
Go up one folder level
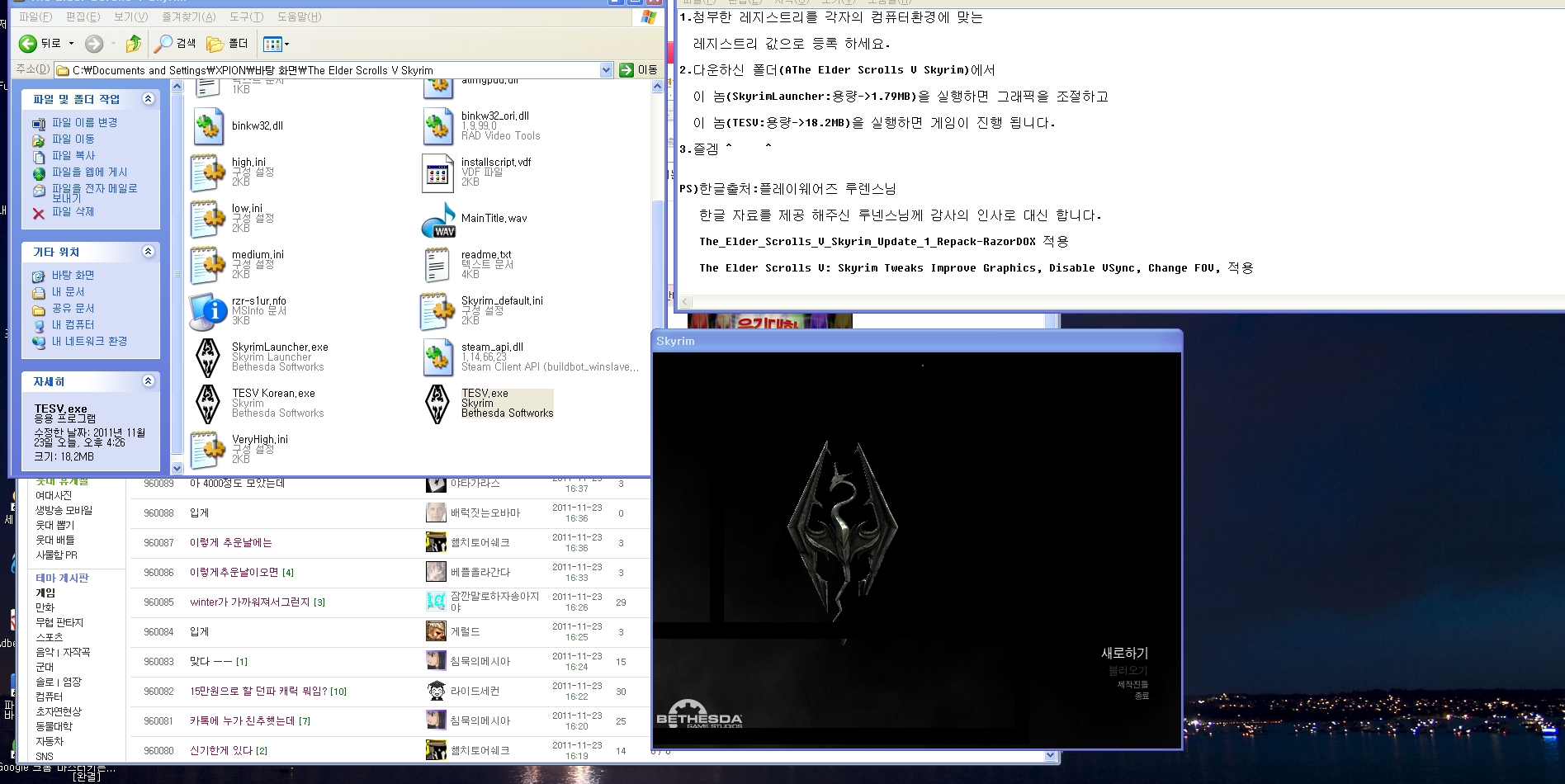[133, 44]
